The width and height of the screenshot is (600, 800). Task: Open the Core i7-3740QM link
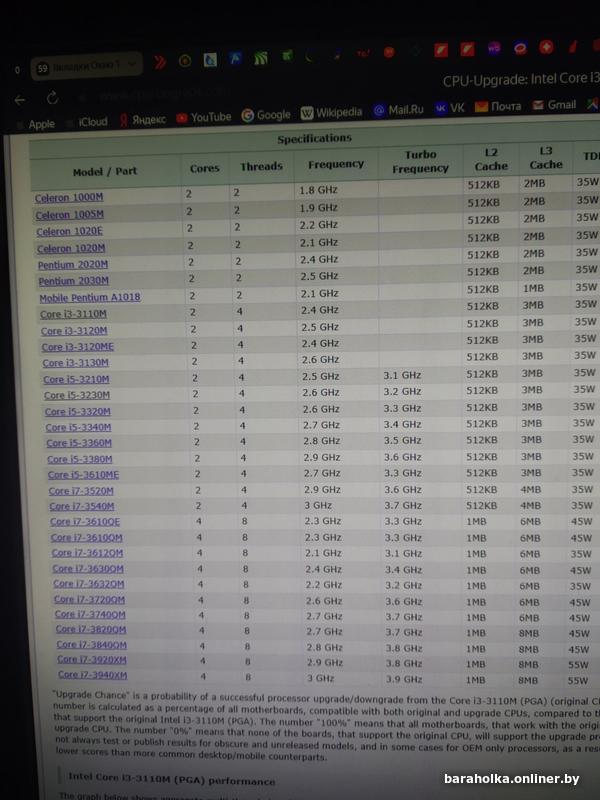click(x=90, y=615)
